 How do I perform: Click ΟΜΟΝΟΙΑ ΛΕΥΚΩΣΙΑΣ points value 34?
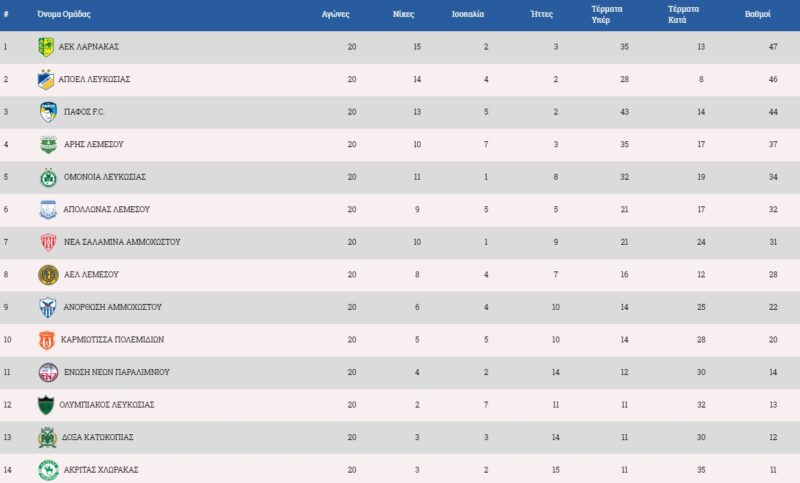[x=773, y=177]
